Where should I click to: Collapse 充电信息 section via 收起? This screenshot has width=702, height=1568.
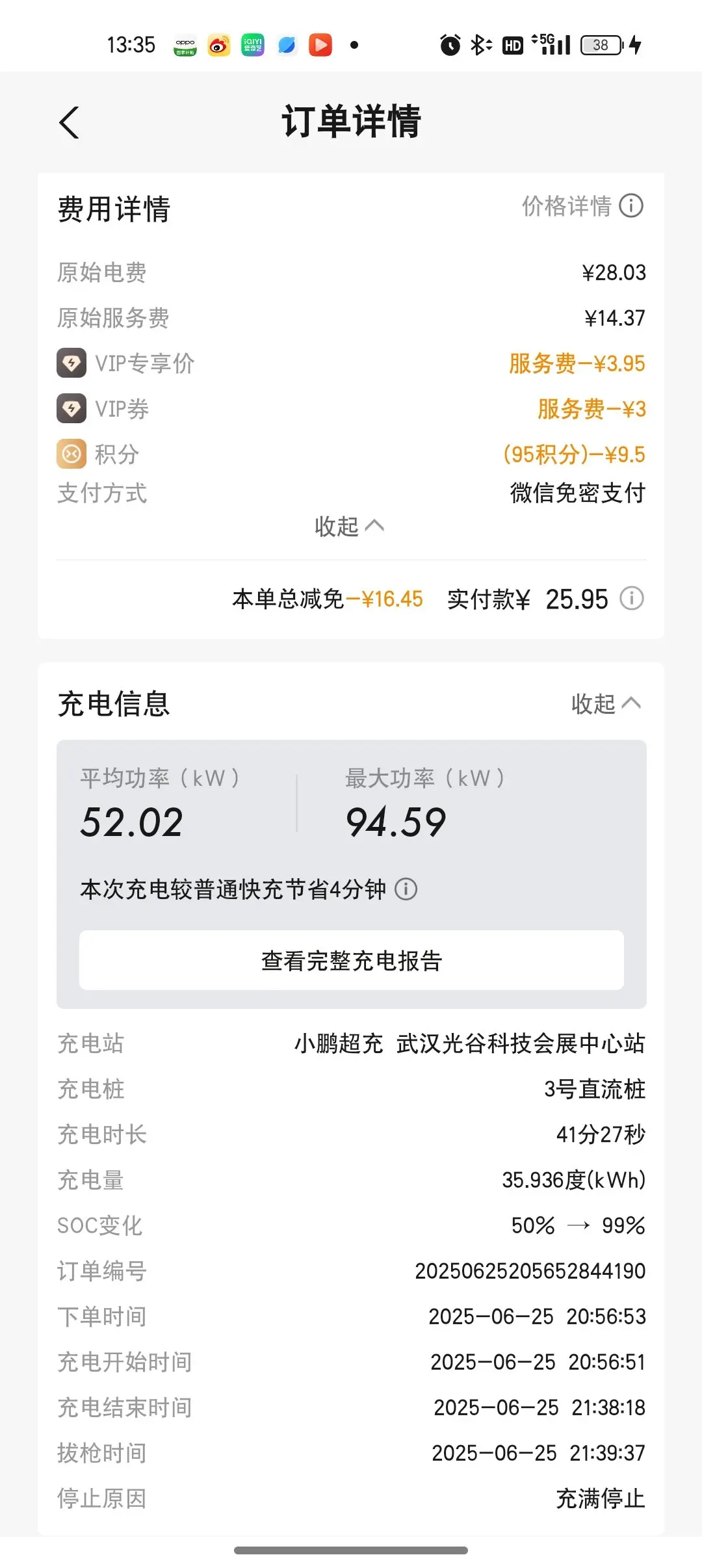pyautogui.click(x=606, y=703)
